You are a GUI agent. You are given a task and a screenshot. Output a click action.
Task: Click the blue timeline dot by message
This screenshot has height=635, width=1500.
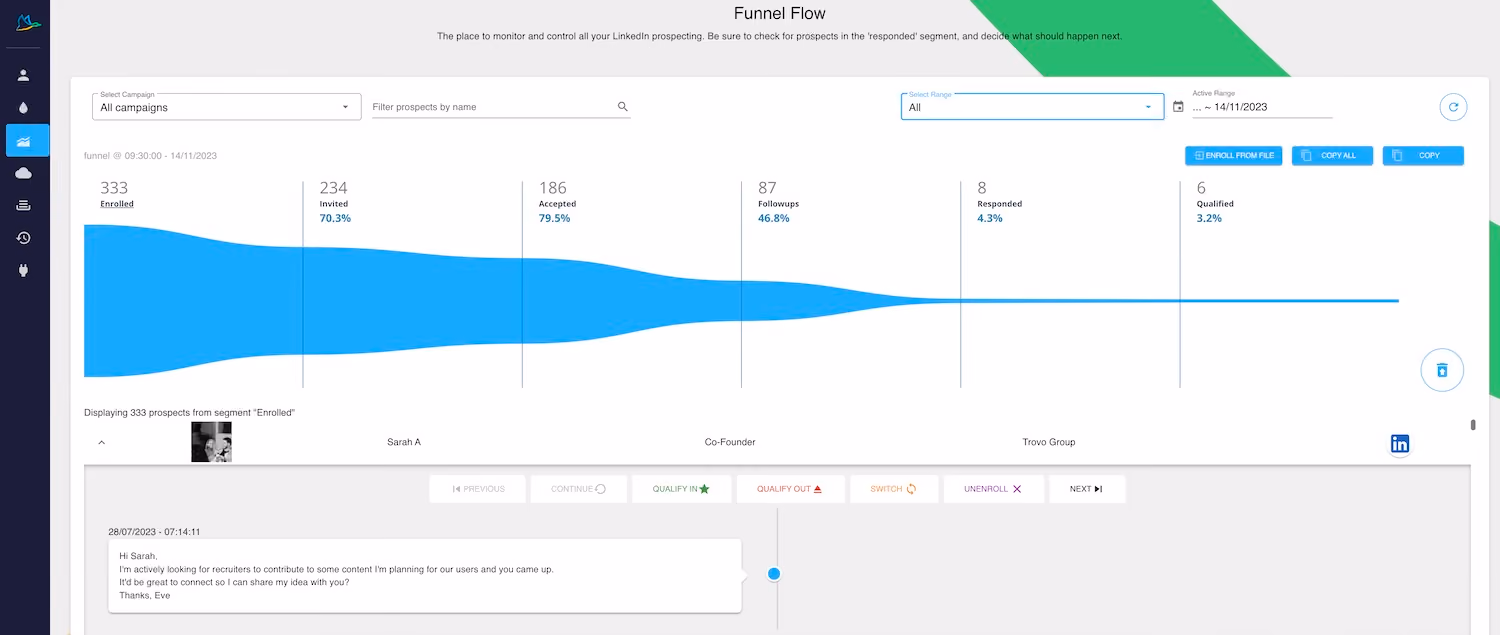pyautogui.click(x=773, y=573)
